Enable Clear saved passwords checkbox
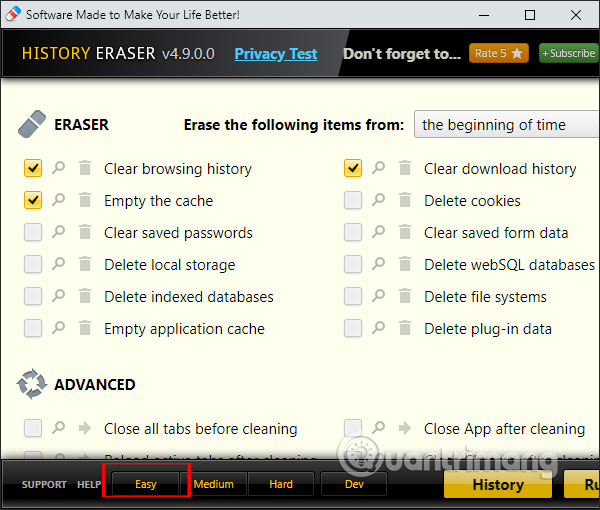600x510 pixels. [33, 233]
